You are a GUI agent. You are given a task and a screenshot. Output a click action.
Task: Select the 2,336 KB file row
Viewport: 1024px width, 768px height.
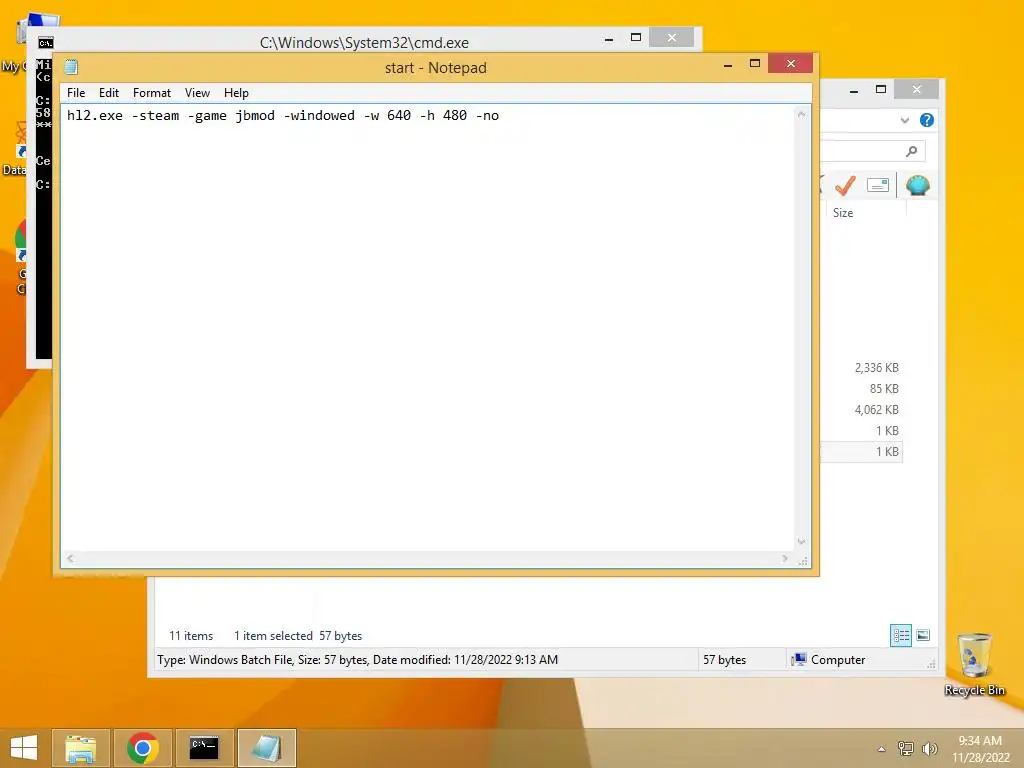[x=861, y=368]
